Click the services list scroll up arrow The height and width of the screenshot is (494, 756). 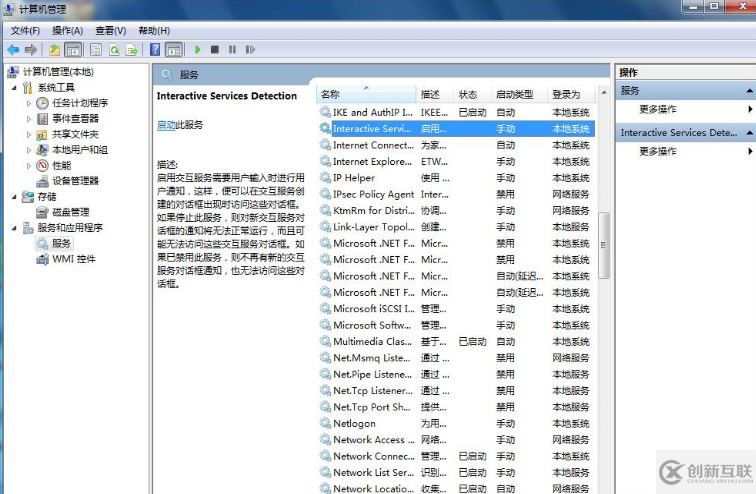(604, 92)
